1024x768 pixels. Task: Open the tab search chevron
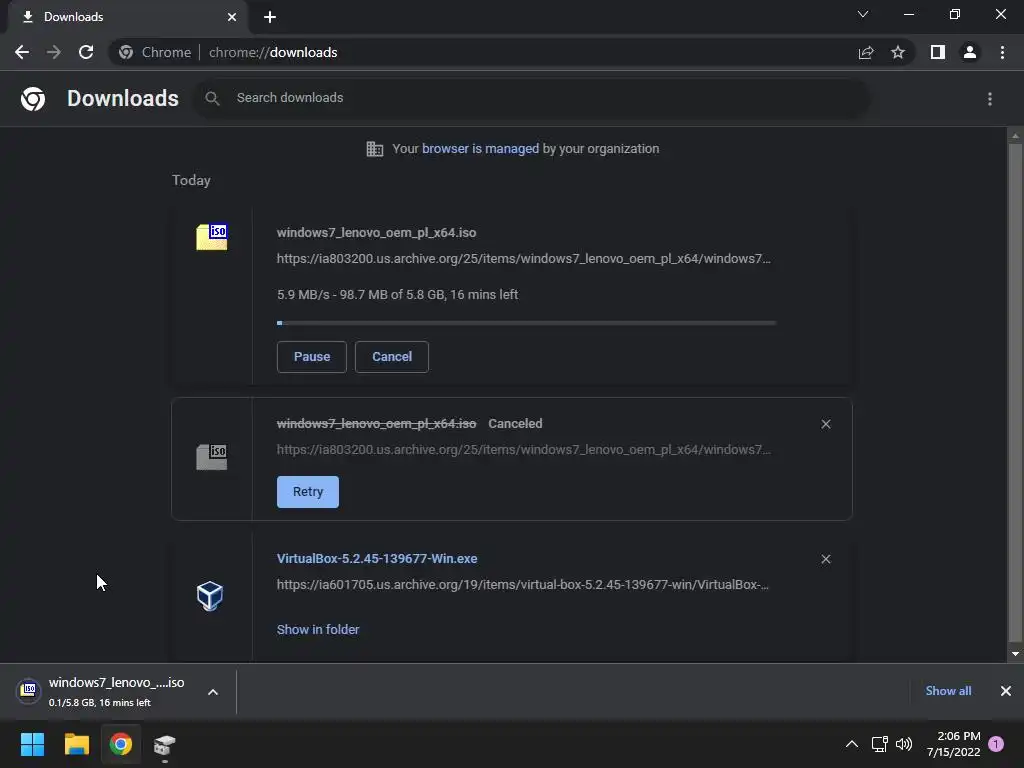[863, 14]
